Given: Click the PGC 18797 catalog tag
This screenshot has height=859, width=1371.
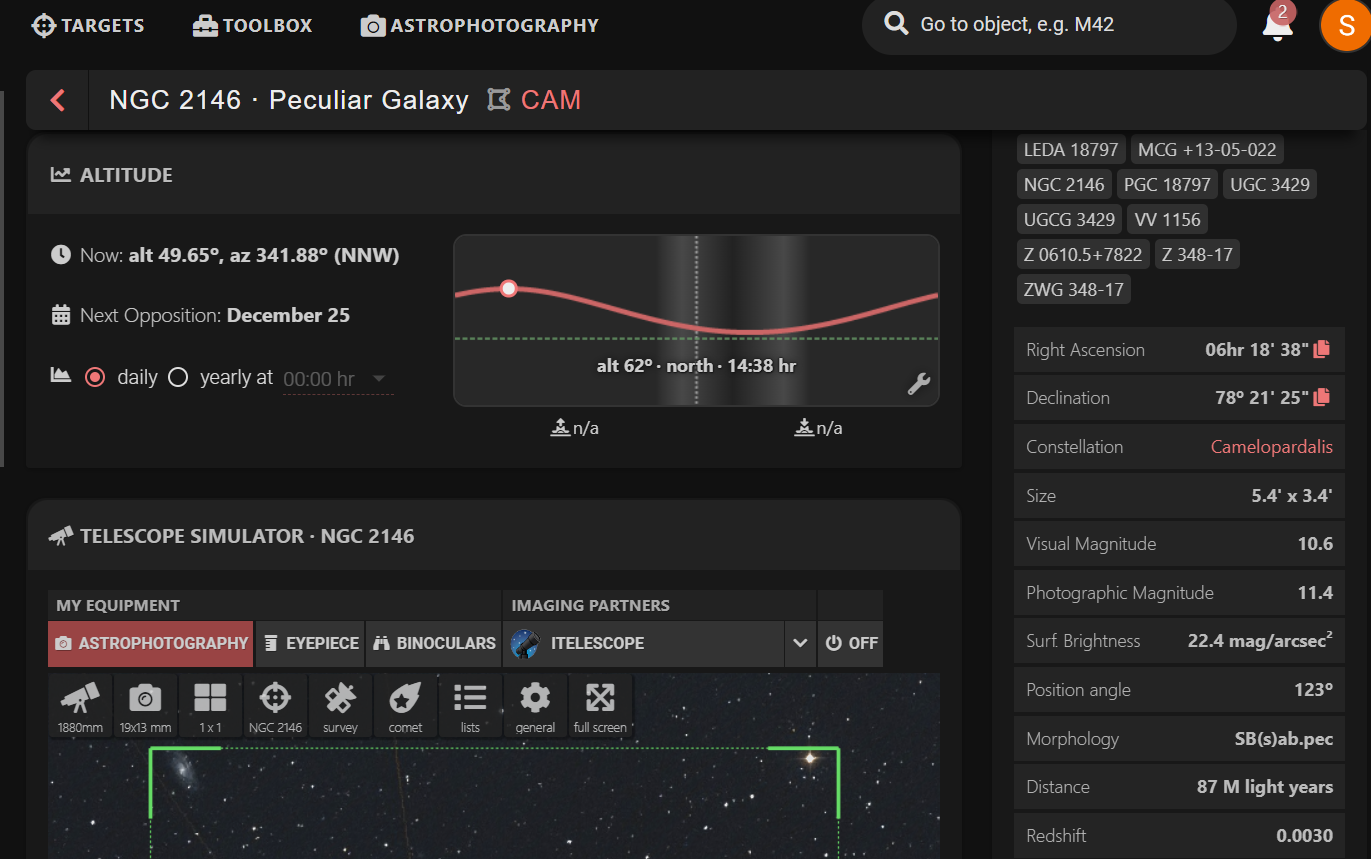Looking at the screenshot, I should [1167, 185].
